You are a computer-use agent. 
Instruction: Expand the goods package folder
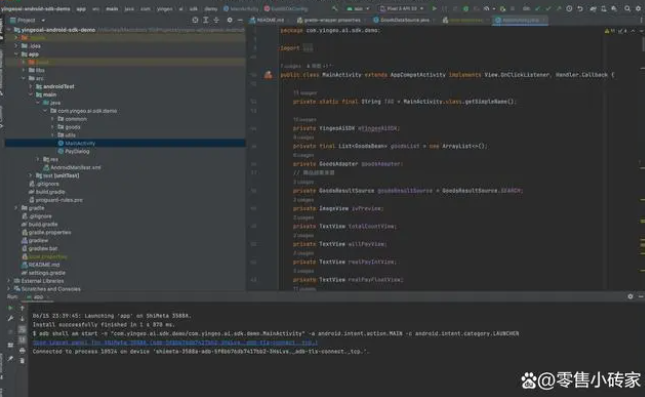(x=53, y=127)
